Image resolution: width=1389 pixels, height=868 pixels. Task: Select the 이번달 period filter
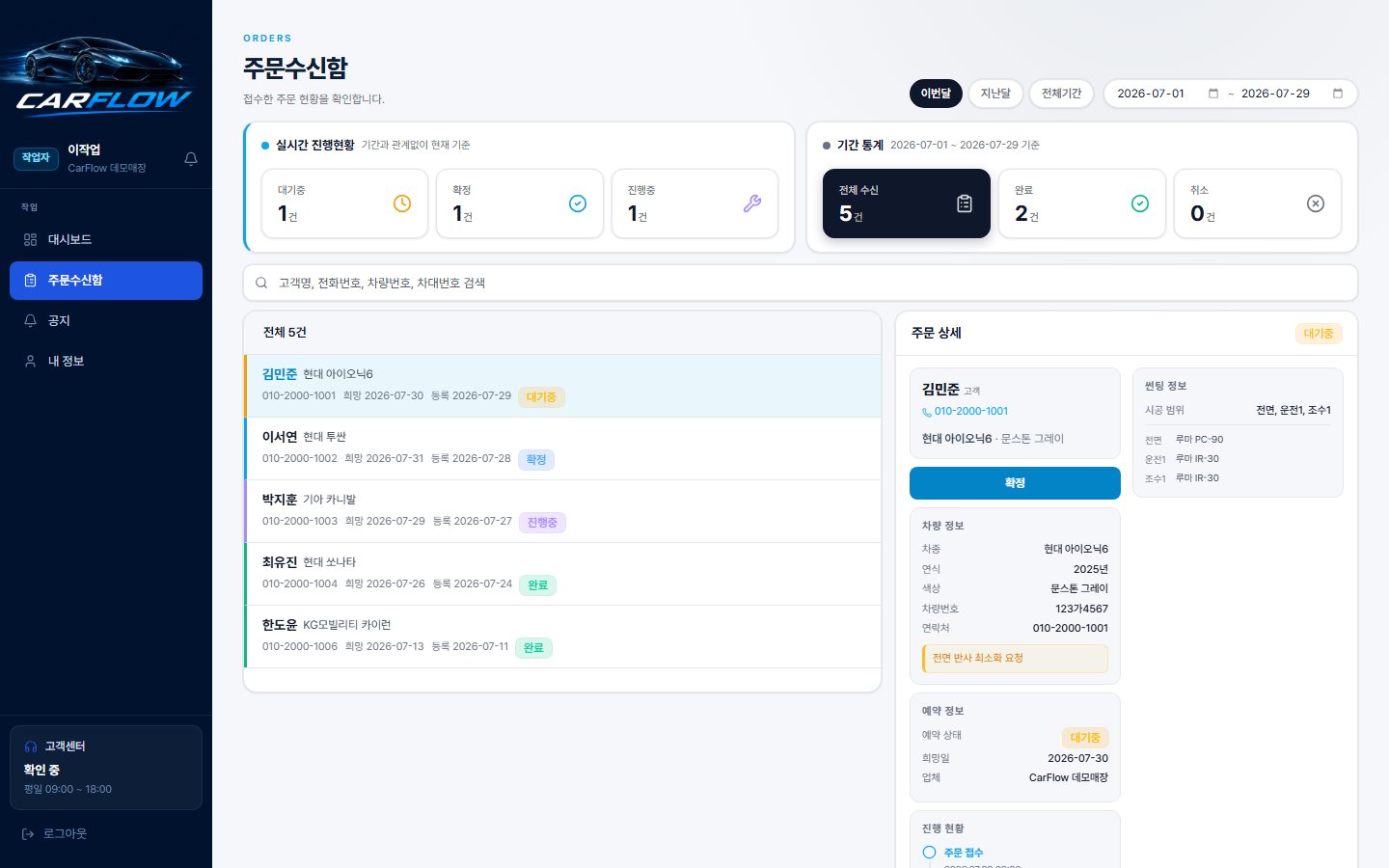coord(936,94)
